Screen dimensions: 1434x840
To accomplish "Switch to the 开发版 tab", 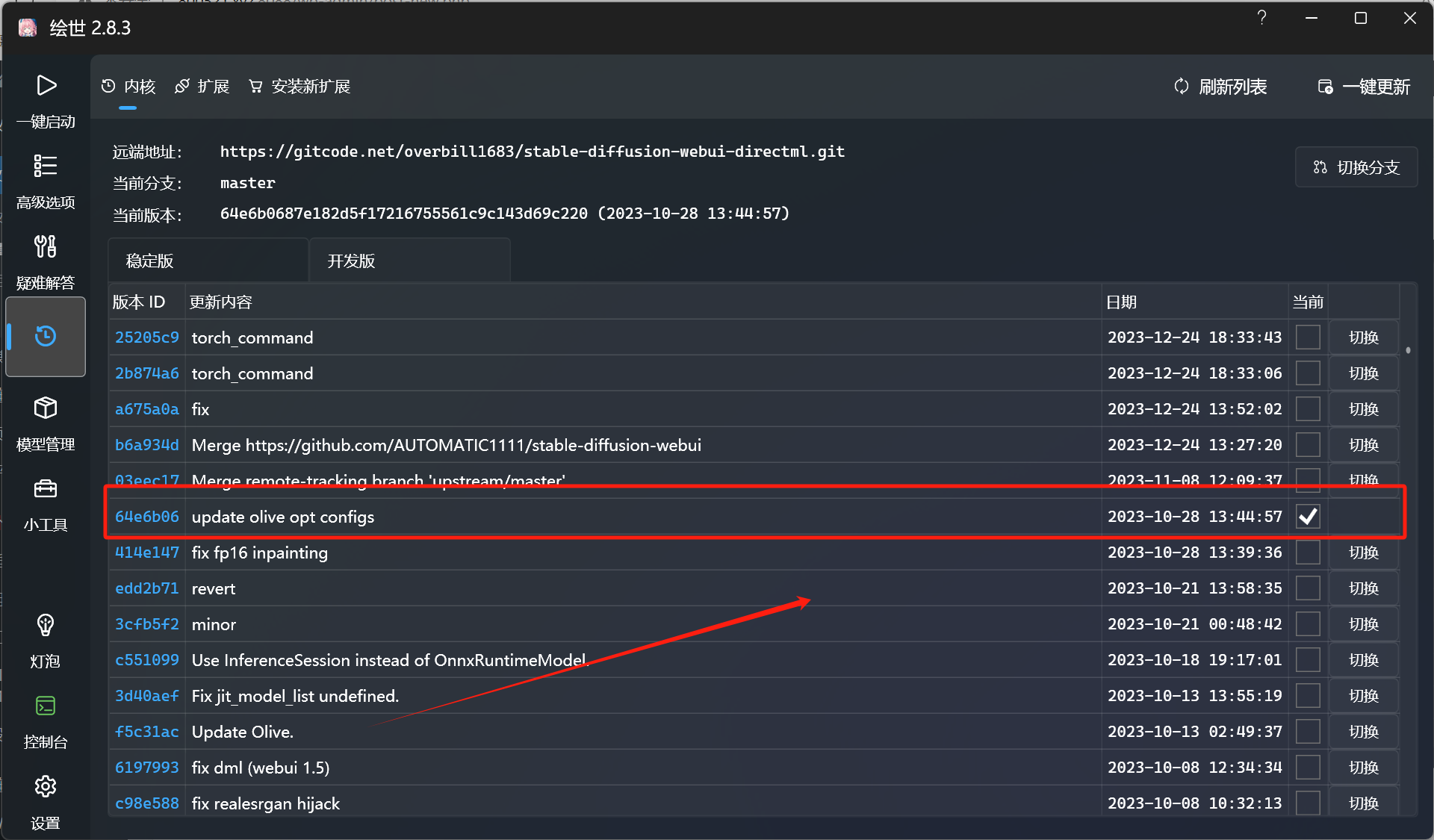I will 351,261.
